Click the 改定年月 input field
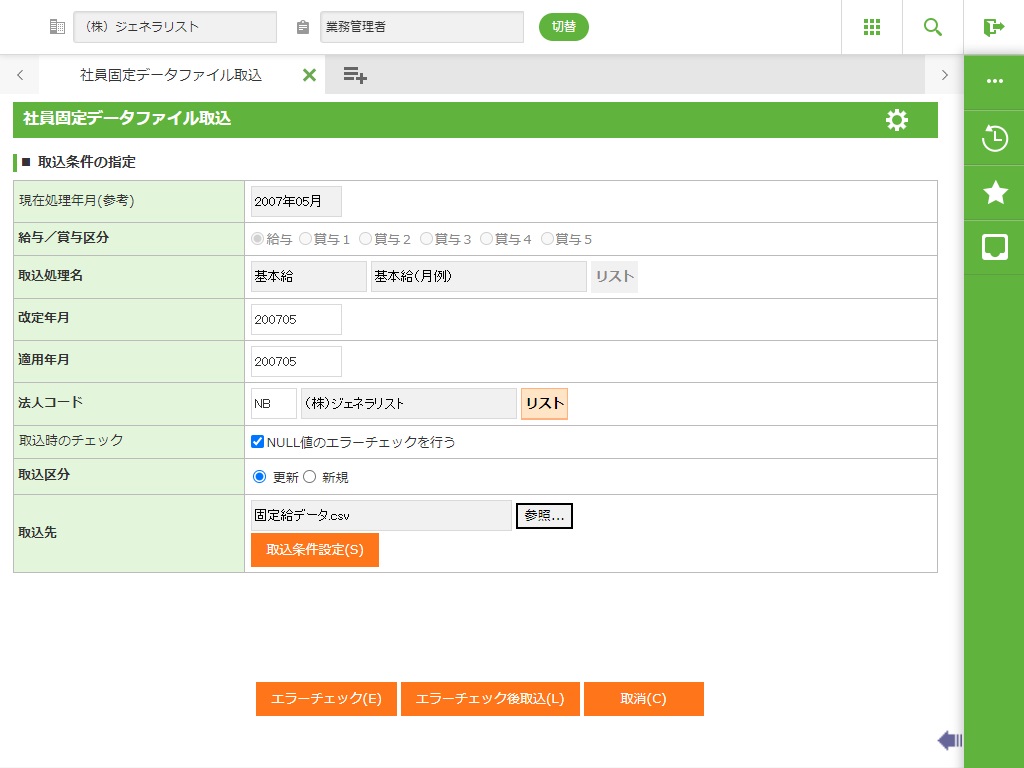The image size is (1024, 768). click(296, 320)
